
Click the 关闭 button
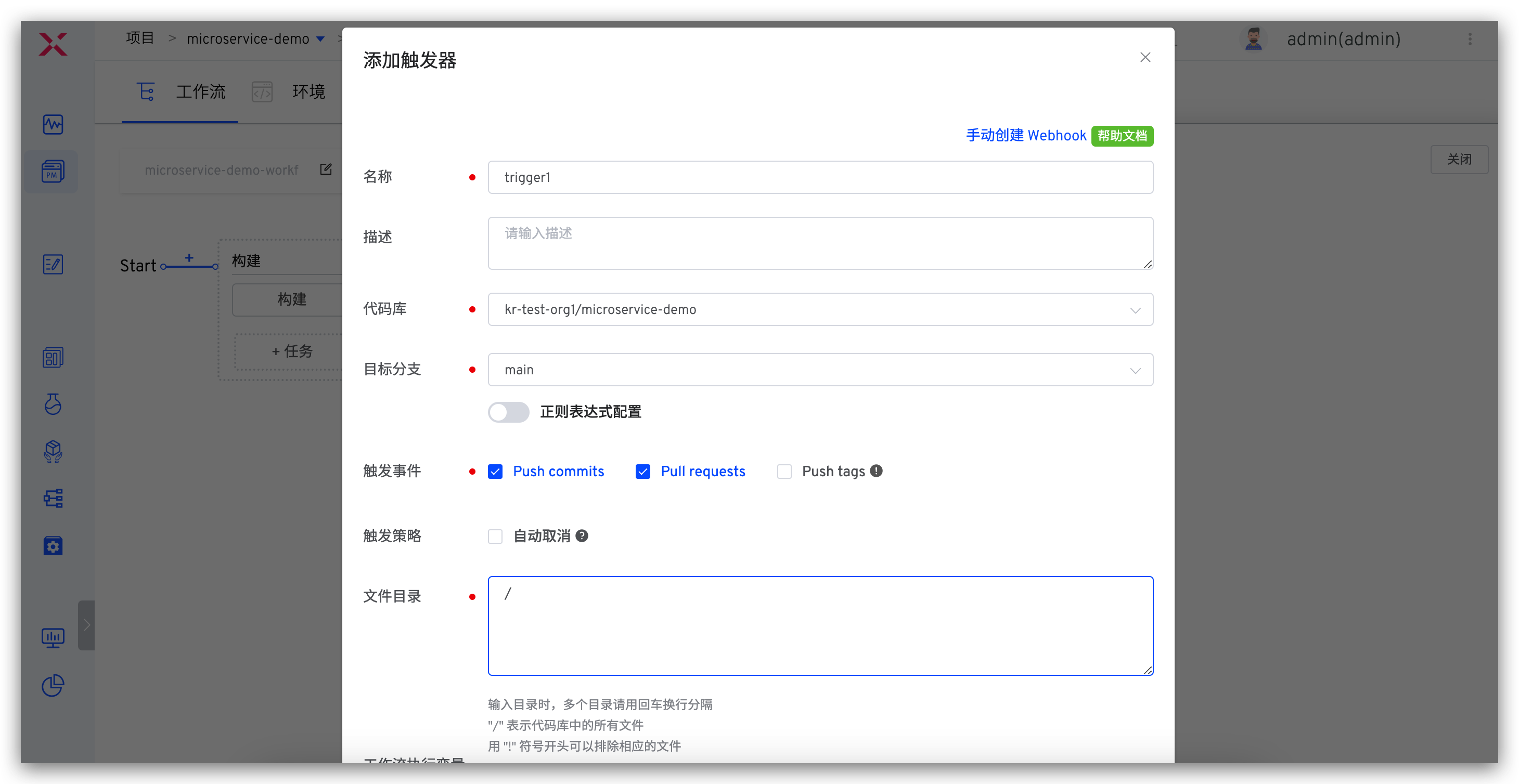tap(1459, 159)
